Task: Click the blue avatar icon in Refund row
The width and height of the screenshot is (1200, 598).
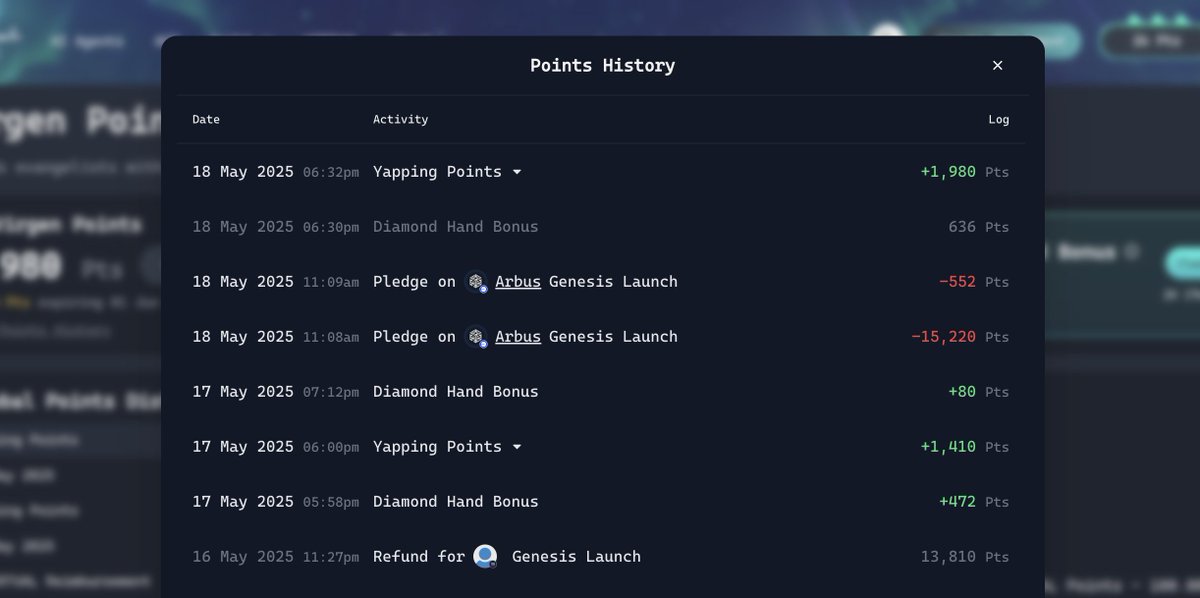Action: [x=485, y=557]
